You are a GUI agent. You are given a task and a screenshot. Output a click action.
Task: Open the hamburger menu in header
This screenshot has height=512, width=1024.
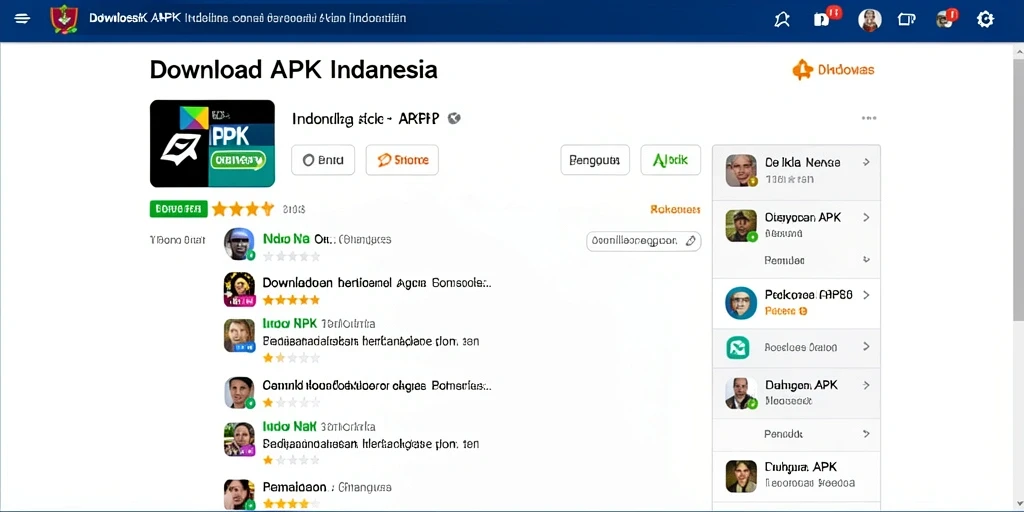(22, 19)
